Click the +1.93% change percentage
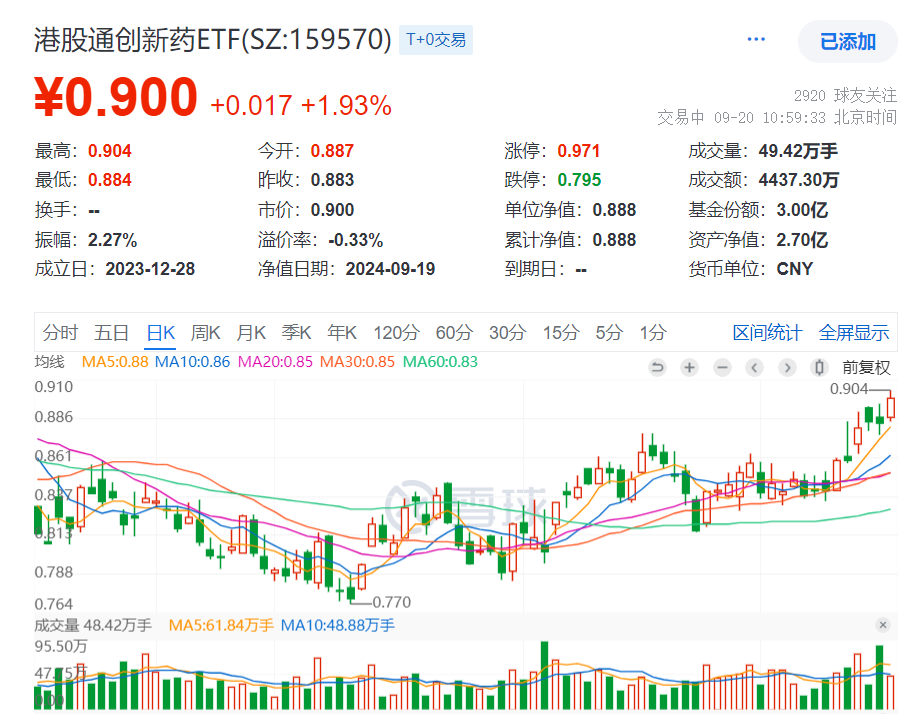This screenshot has width=917, height=714. click(346, 106)
